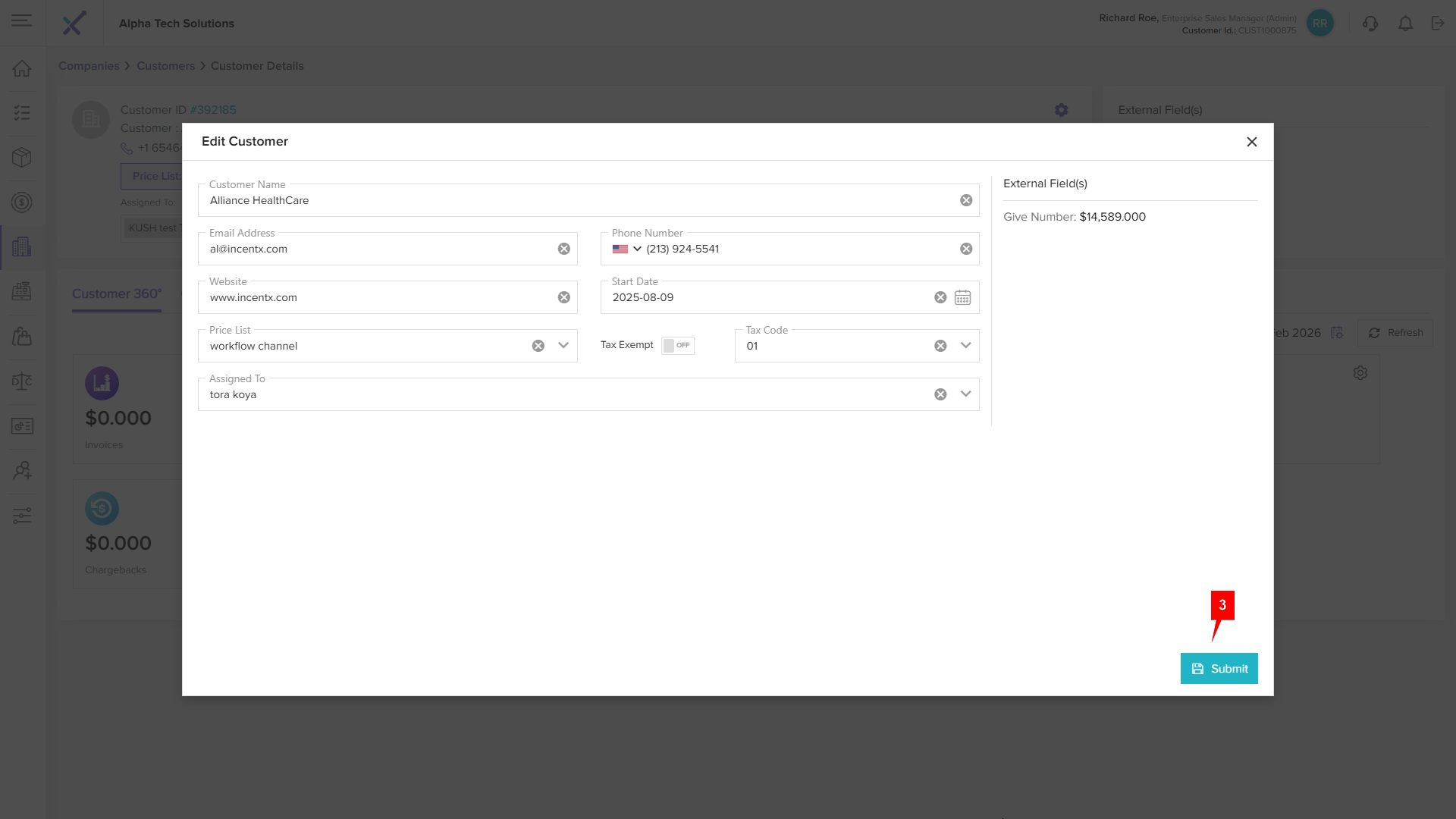Open the Start Date calendar picker
1456x819 pixels.
(962, 297)
